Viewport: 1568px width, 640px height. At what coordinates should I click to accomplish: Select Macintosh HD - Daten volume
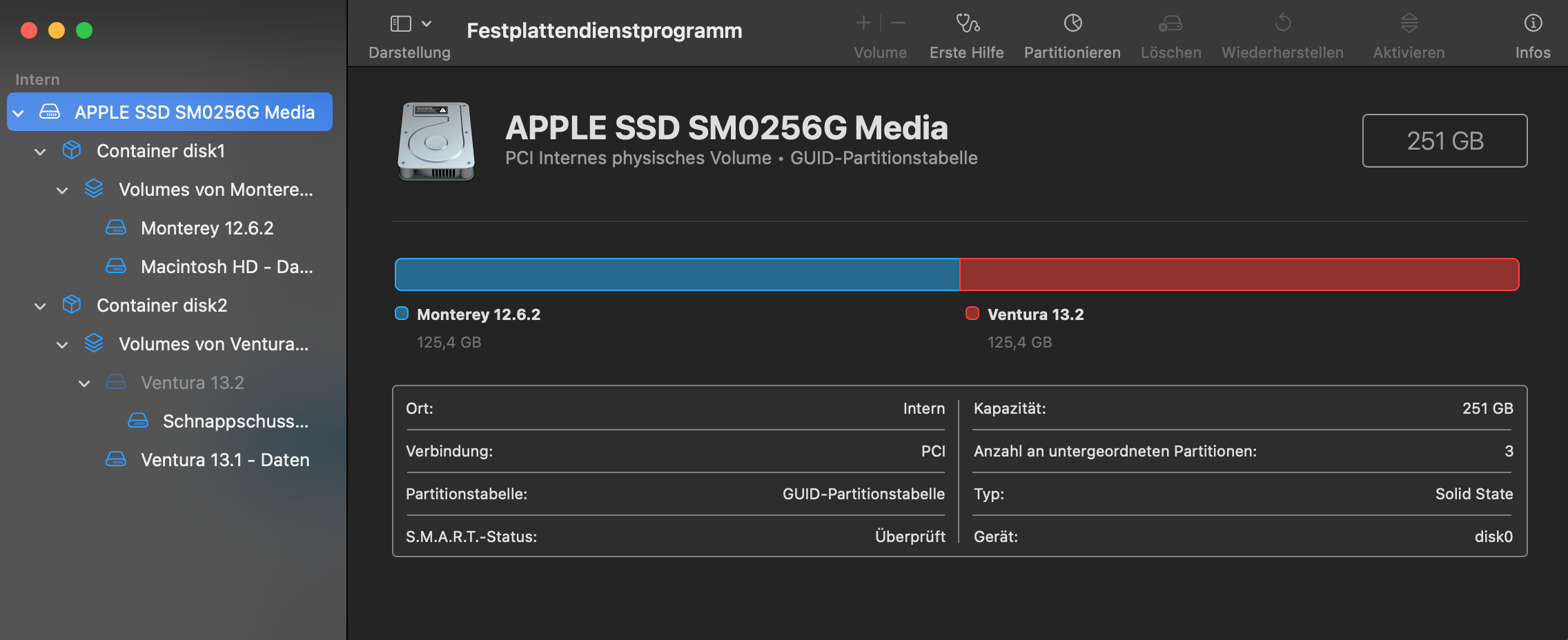tap(226, 267)
